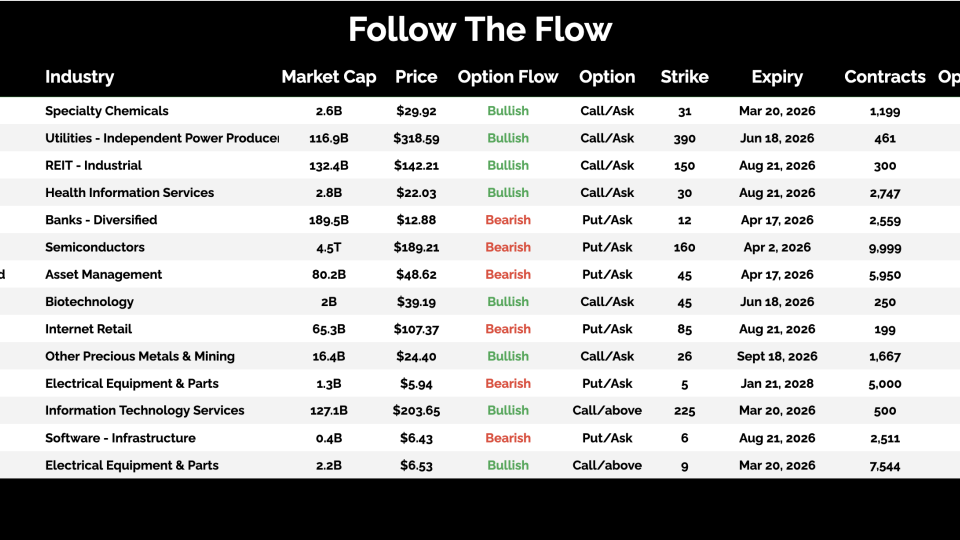Click the Sept 18, 2026 expiry
960x540 pixels.
tap(777, 356)
